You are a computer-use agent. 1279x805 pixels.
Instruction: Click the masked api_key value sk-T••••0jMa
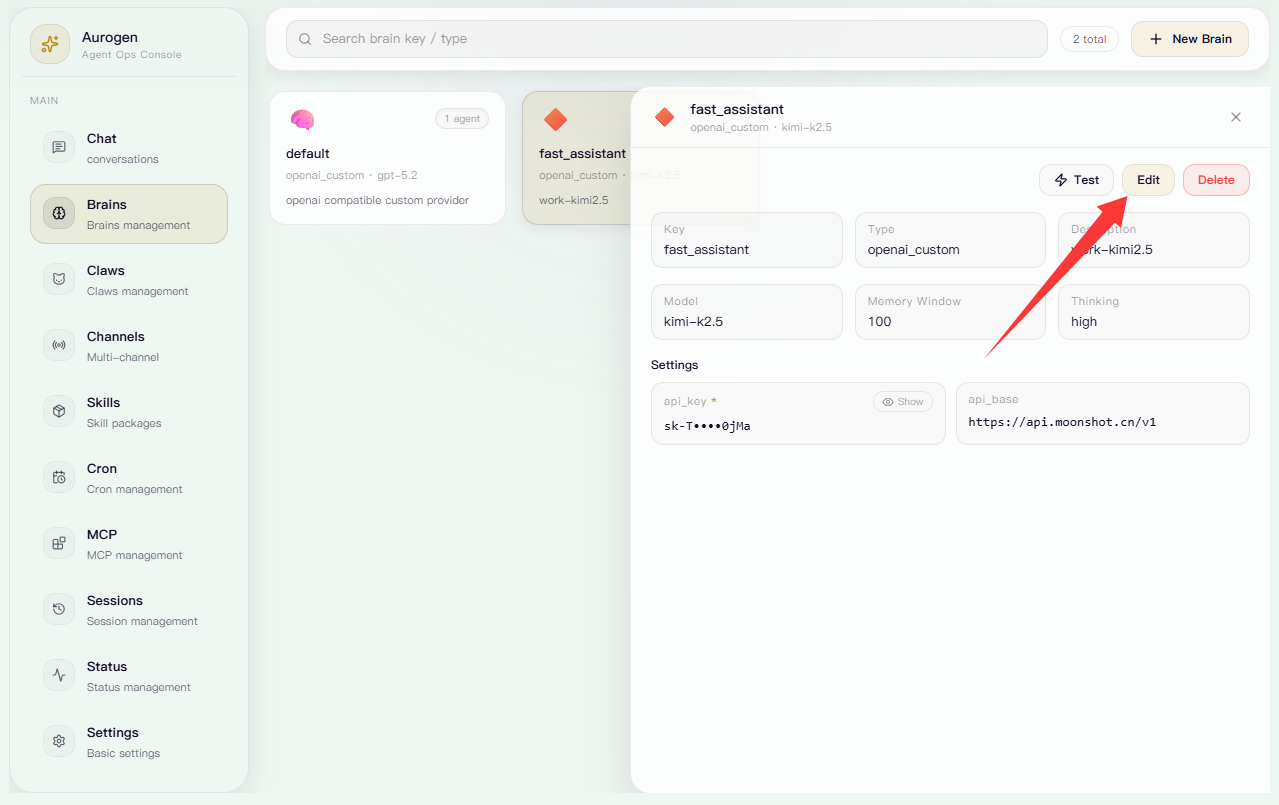click(707, 426)
